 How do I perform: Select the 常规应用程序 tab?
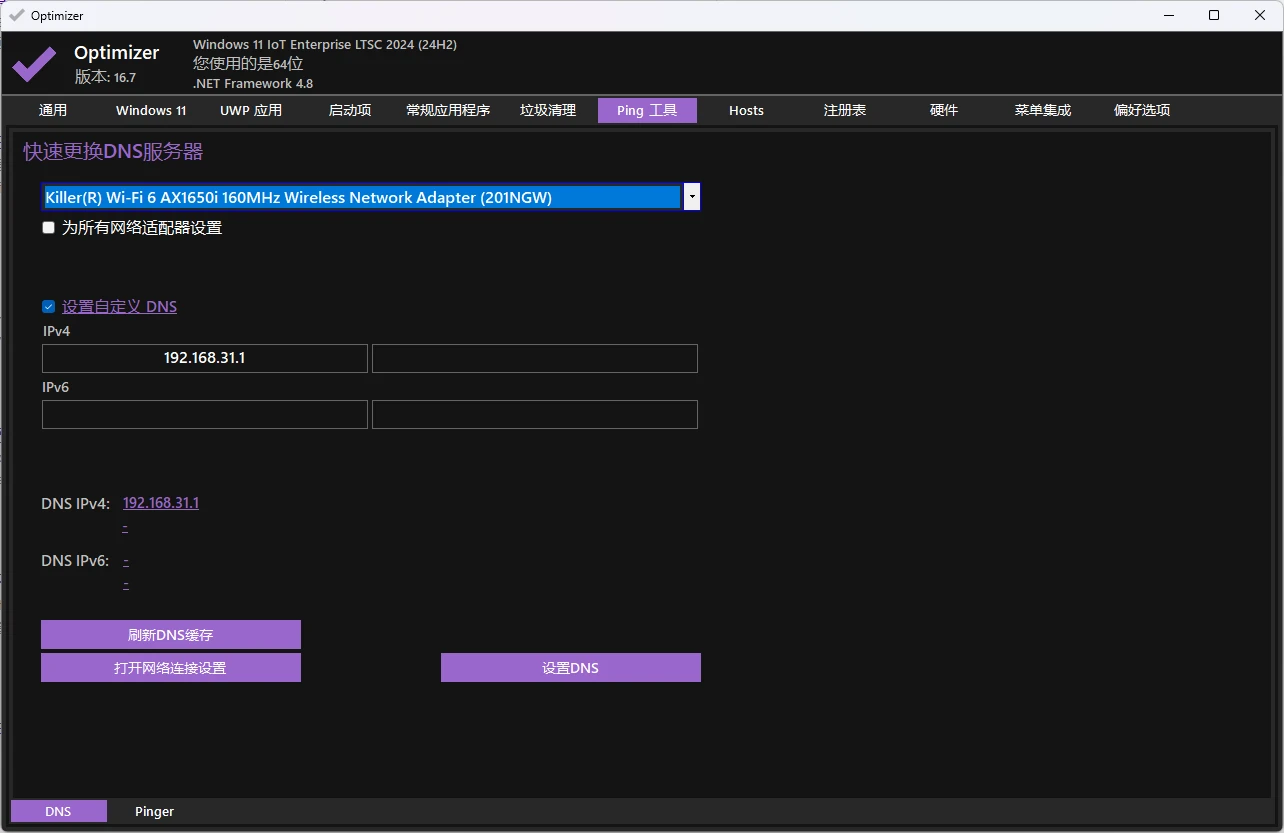tap(448, 110)
